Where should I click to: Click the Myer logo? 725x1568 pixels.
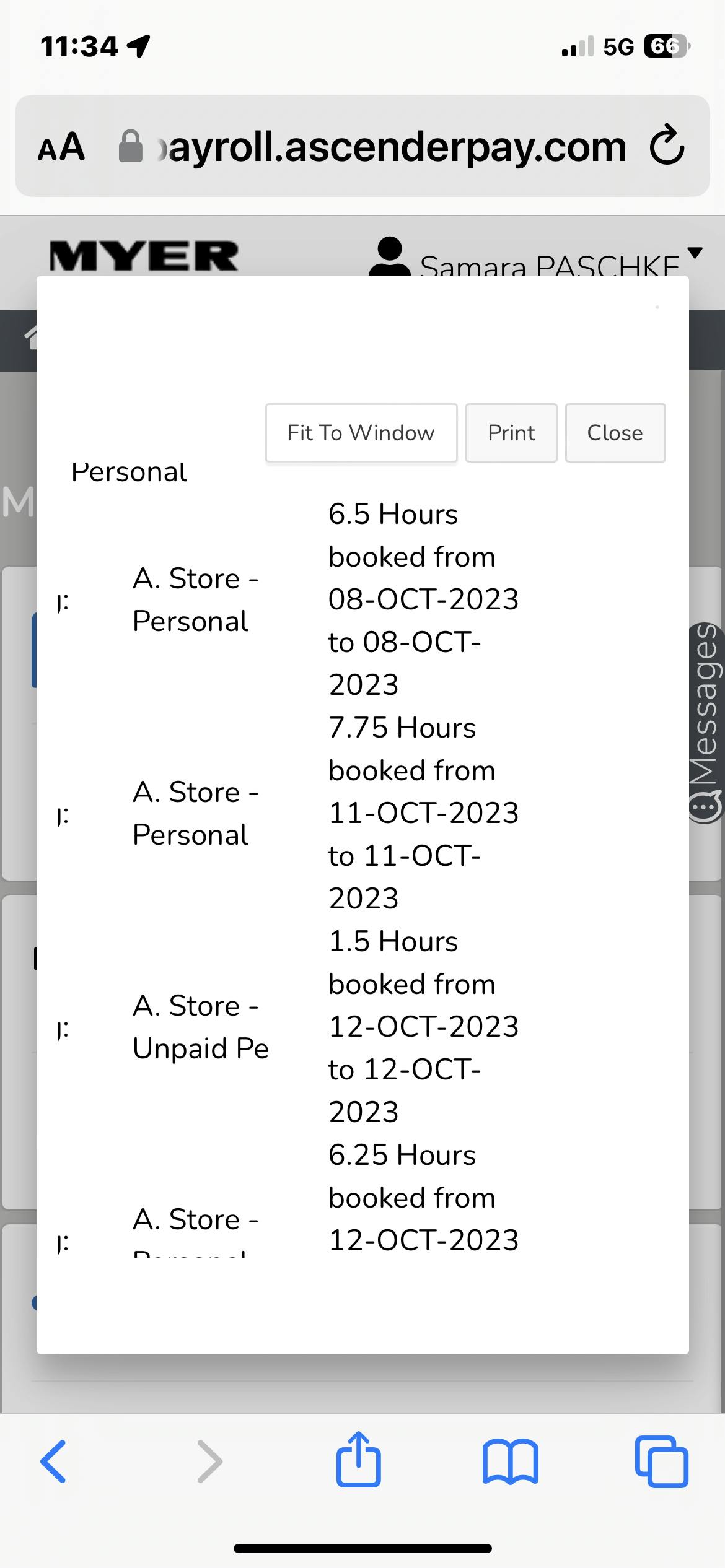(143, 256)
